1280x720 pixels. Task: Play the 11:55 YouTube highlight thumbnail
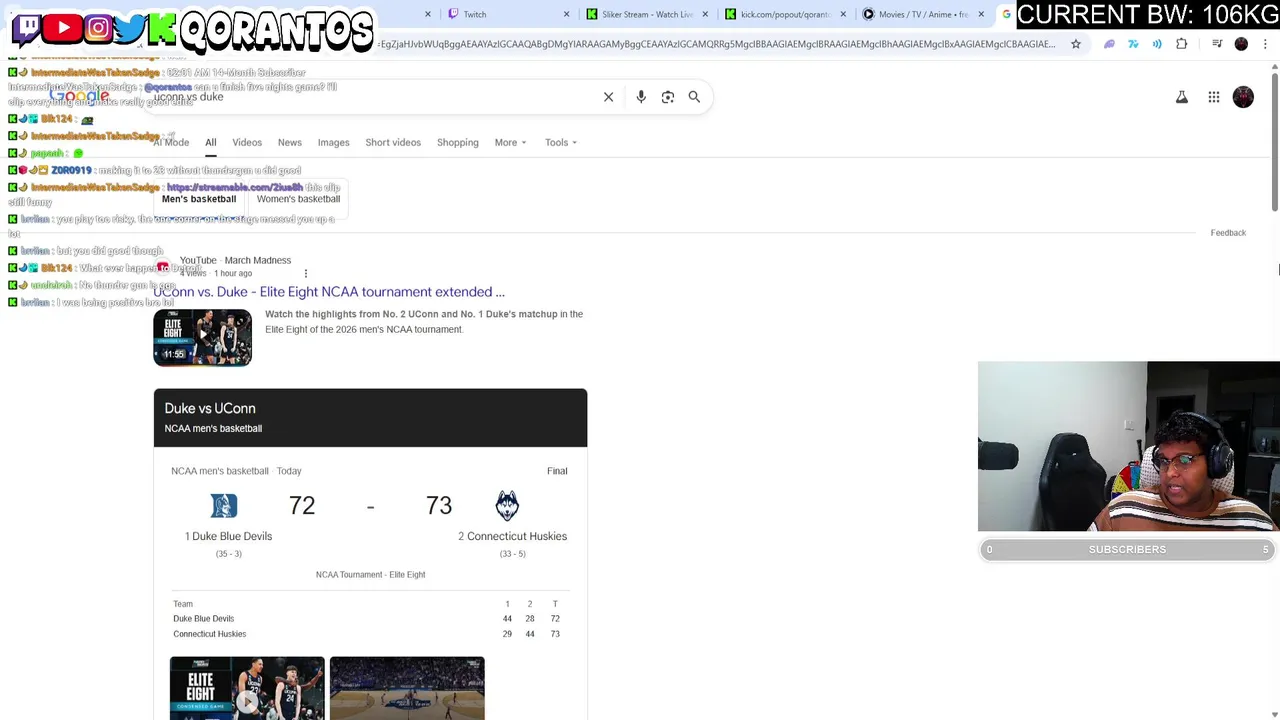pos(202,338)
